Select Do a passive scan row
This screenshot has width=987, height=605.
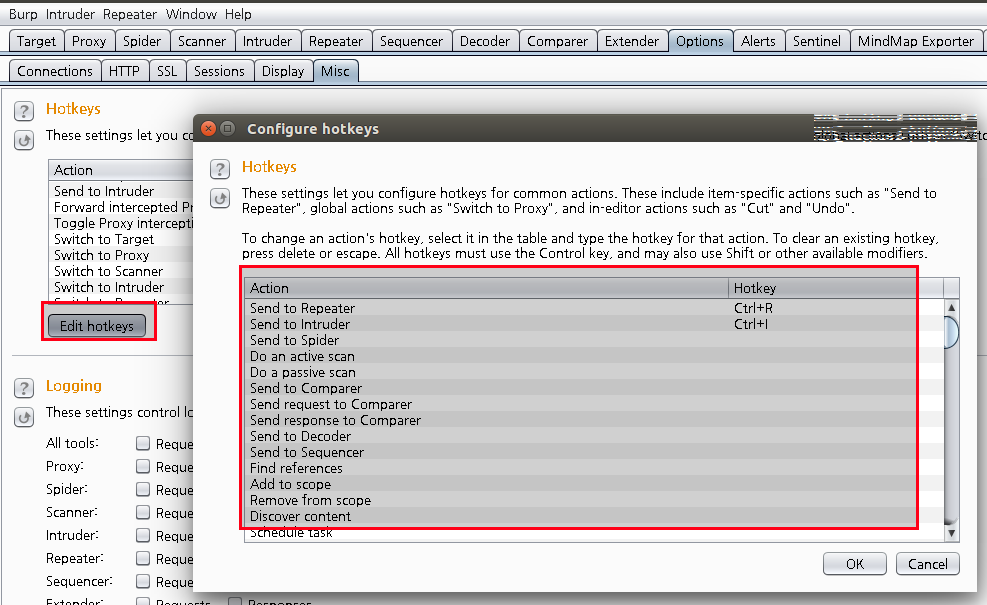point(594,372)
